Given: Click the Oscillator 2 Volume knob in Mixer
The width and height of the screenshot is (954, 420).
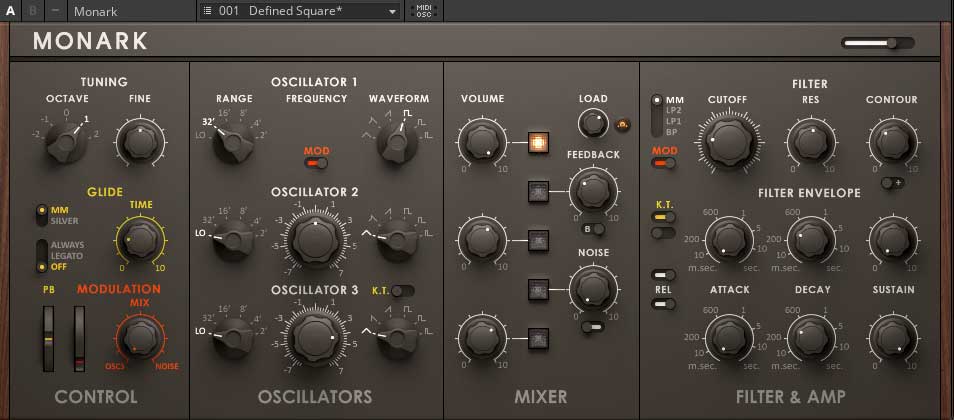Looking at the screenshot, I should pos(482,240).
